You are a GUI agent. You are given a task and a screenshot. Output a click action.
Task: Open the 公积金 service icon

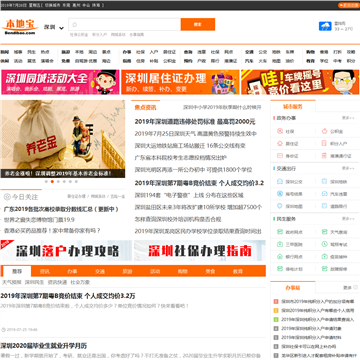tap(325, 131)
